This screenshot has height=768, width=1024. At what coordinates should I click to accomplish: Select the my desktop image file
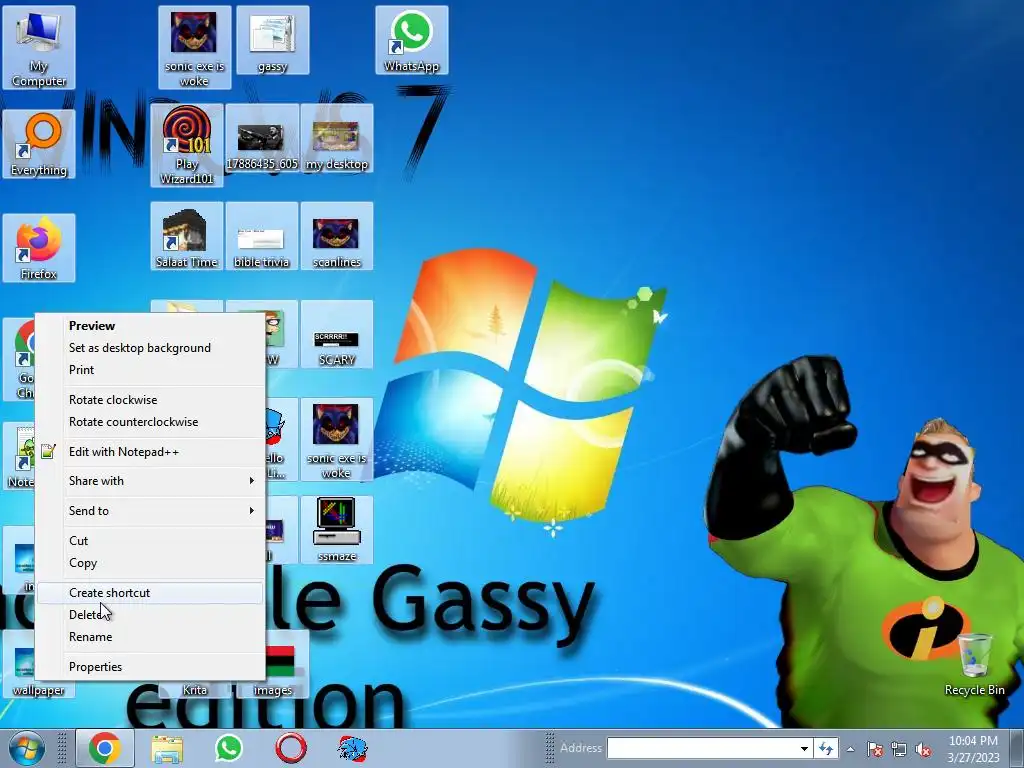(x=336, y=138)
